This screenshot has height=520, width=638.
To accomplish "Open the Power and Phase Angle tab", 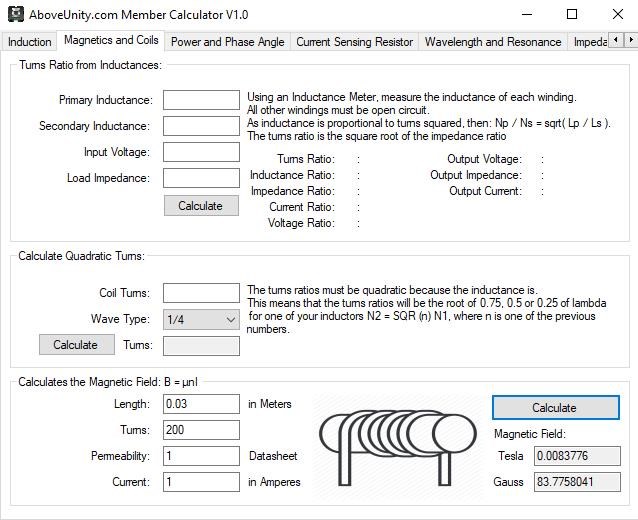I will tap(227, 42).
